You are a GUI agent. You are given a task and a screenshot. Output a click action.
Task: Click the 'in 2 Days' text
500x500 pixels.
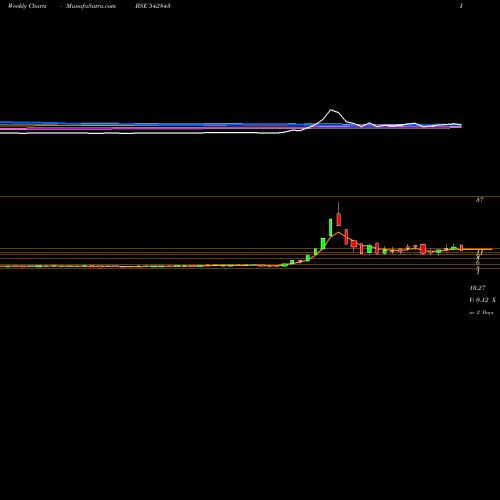(481, 313)
